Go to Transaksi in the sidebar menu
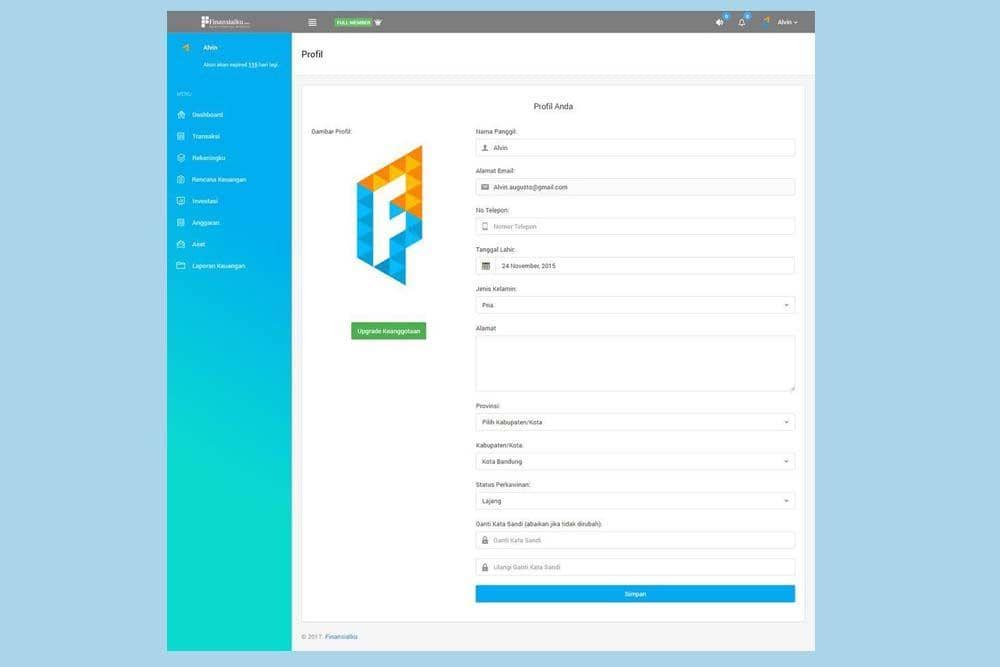The width and height of the screenshot is (1000, 667). point(206,136)
